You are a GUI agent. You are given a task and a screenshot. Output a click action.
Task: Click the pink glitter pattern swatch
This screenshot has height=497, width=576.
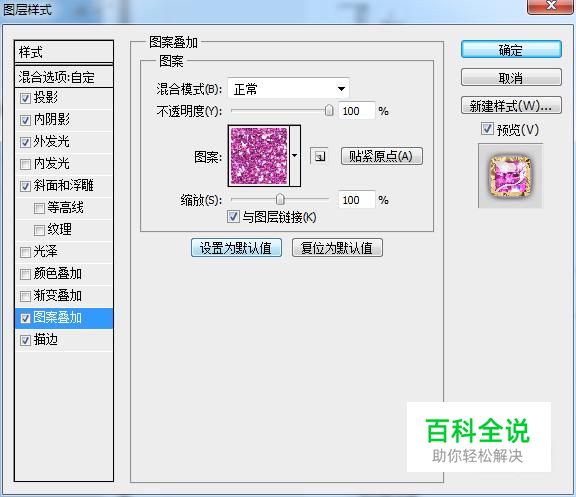pos(259,156)
